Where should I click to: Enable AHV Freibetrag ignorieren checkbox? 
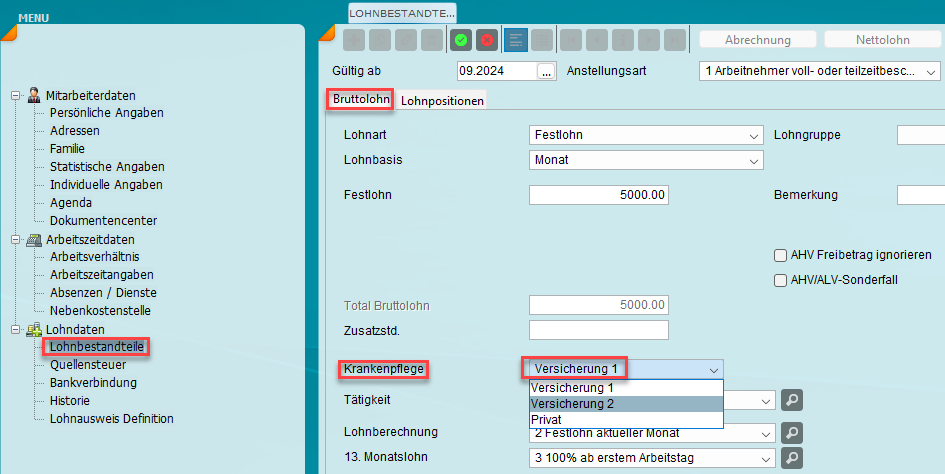pyautogui.click(x=781, y=255)
